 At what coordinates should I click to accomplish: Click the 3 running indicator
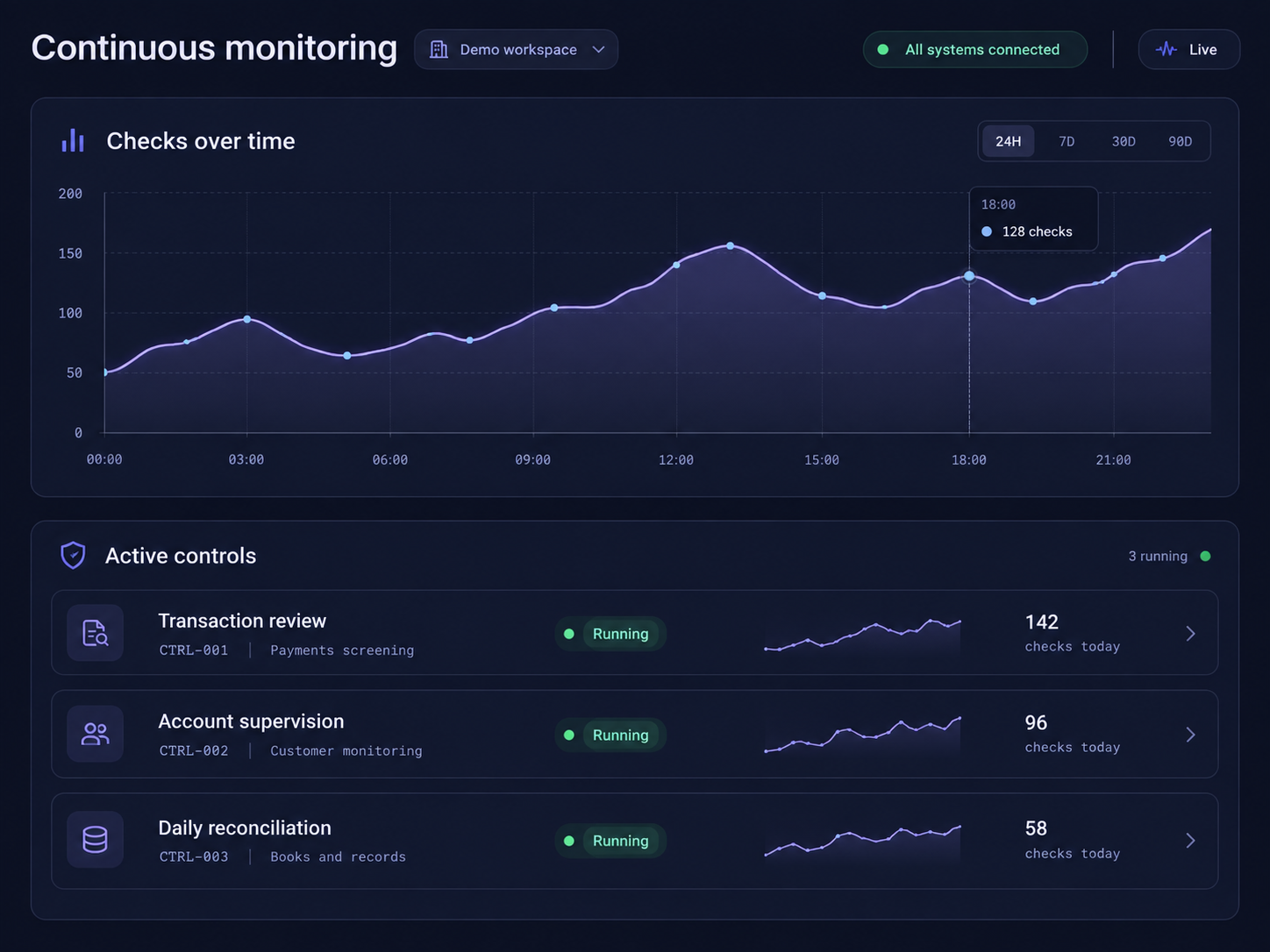[1169, 556]
